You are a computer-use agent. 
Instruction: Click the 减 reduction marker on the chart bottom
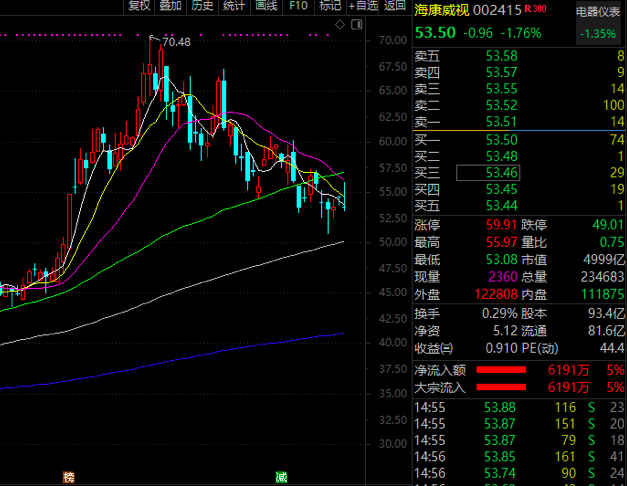tap(282, 477)
